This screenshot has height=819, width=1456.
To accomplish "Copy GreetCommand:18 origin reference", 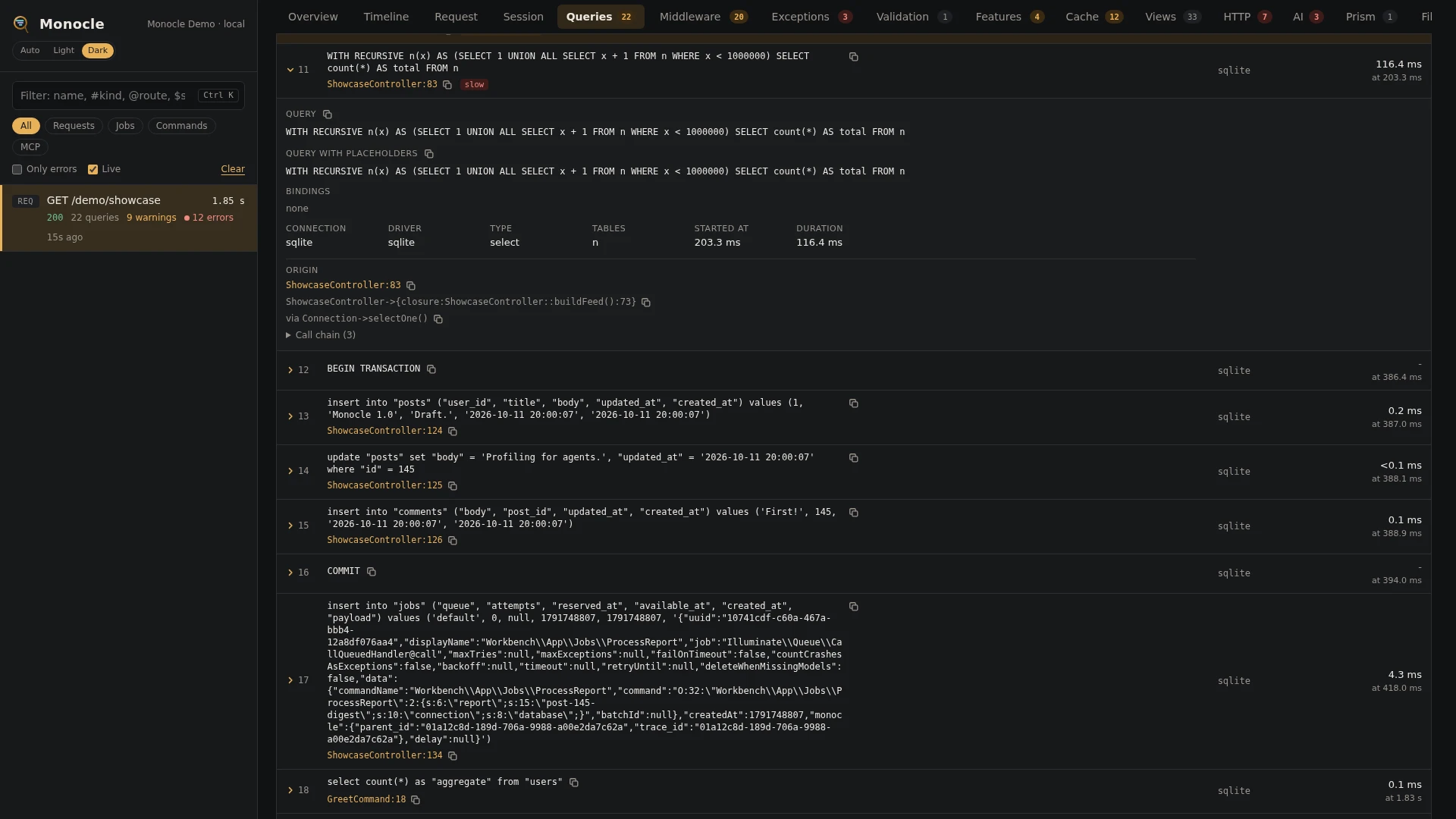I will 415,800.
